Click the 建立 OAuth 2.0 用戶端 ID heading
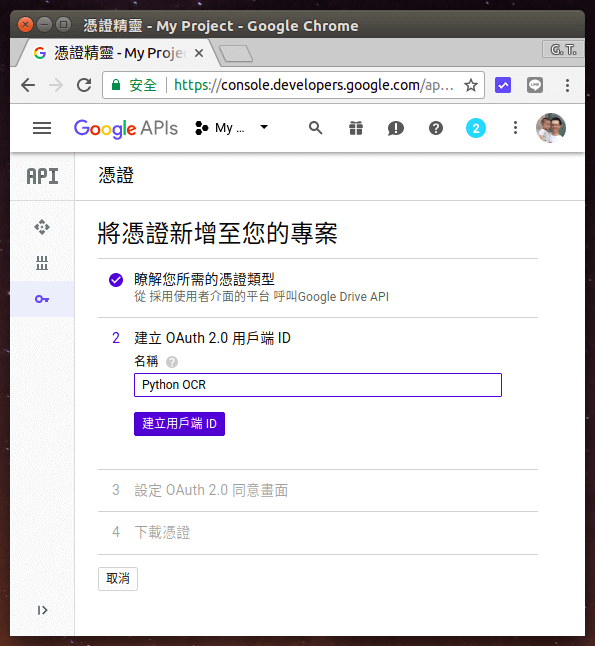Image resolution: width=595 pixels, height=646 pixels. click(212, 338)
